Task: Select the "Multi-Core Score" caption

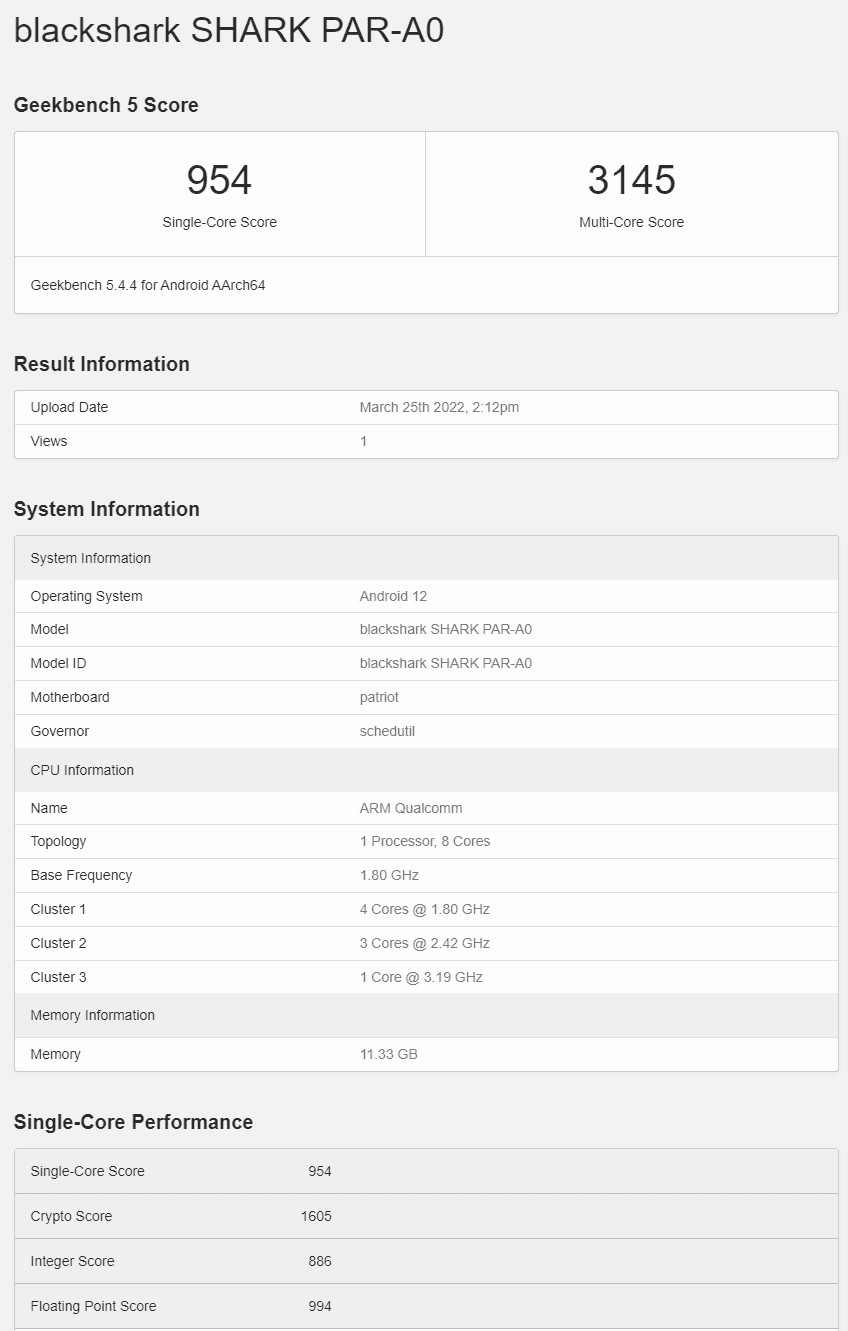Action: pos(632,222)
